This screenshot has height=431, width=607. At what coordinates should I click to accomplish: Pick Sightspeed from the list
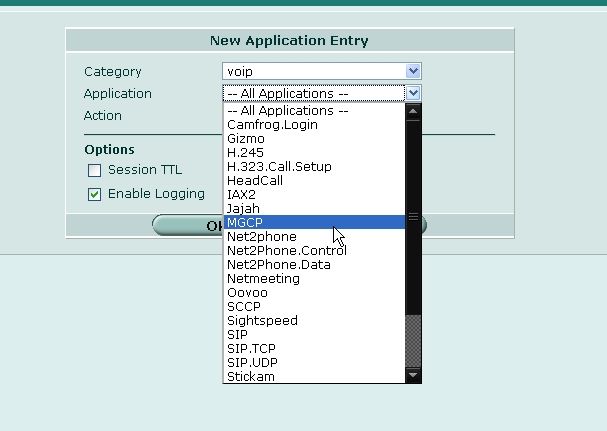(x=314, y=320)
